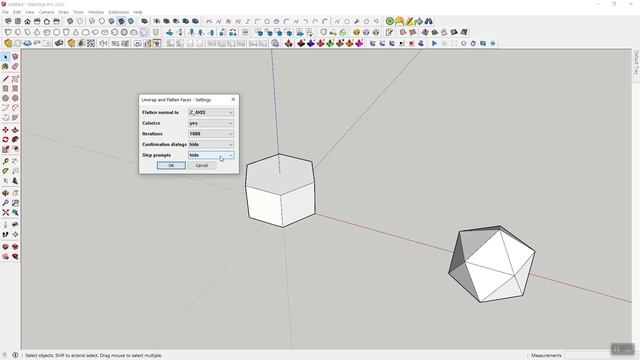Open the Extensions menu
The height and width of the screenshot is (360, 640).
[118, 12]
